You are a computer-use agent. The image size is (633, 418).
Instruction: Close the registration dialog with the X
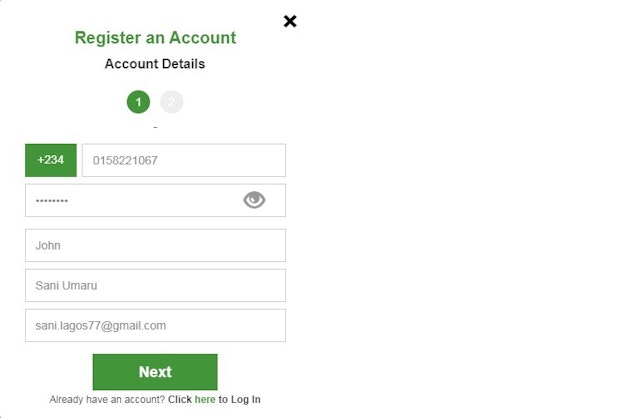290,21
